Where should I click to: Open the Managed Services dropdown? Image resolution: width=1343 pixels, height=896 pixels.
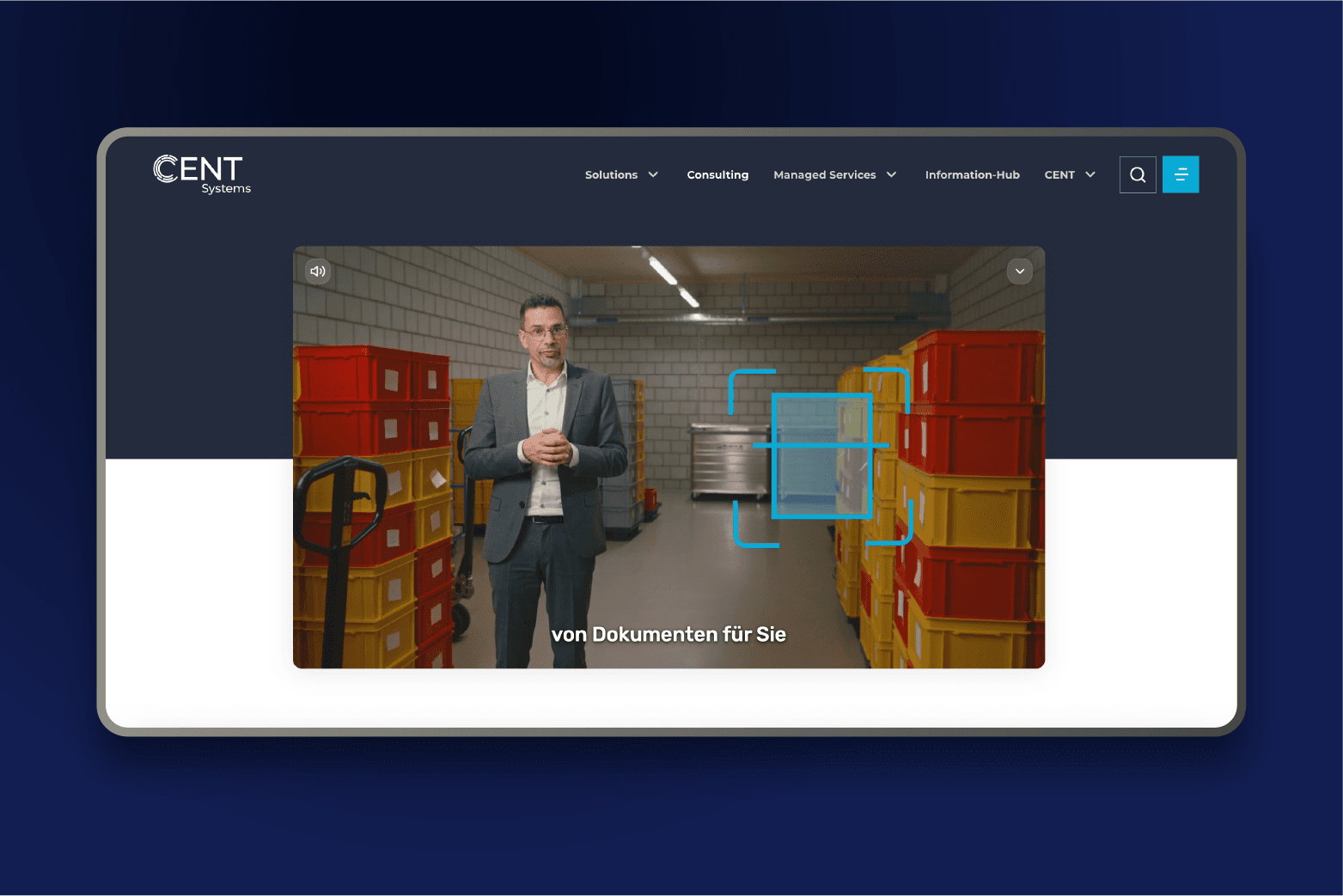pyautogui.click(x=834, y=174)
